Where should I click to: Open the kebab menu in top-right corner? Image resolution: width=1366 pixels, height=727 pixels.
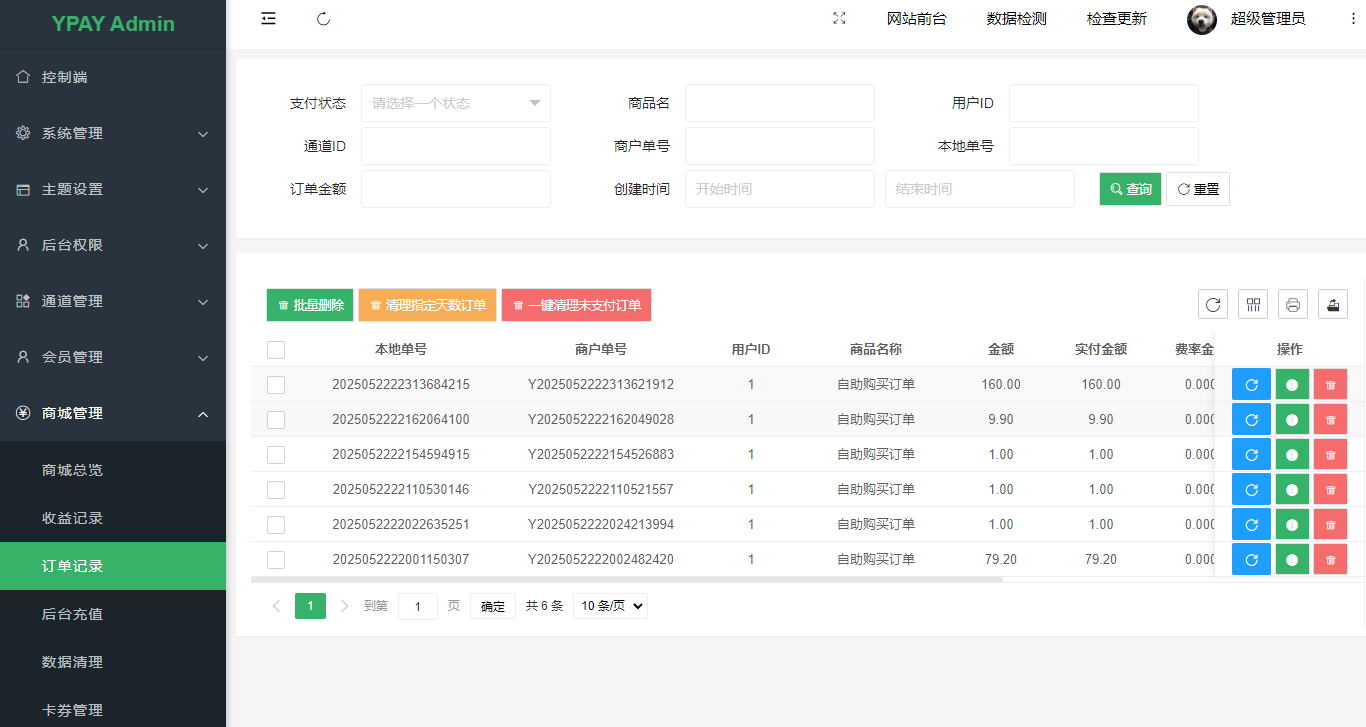click(1354, 18)
